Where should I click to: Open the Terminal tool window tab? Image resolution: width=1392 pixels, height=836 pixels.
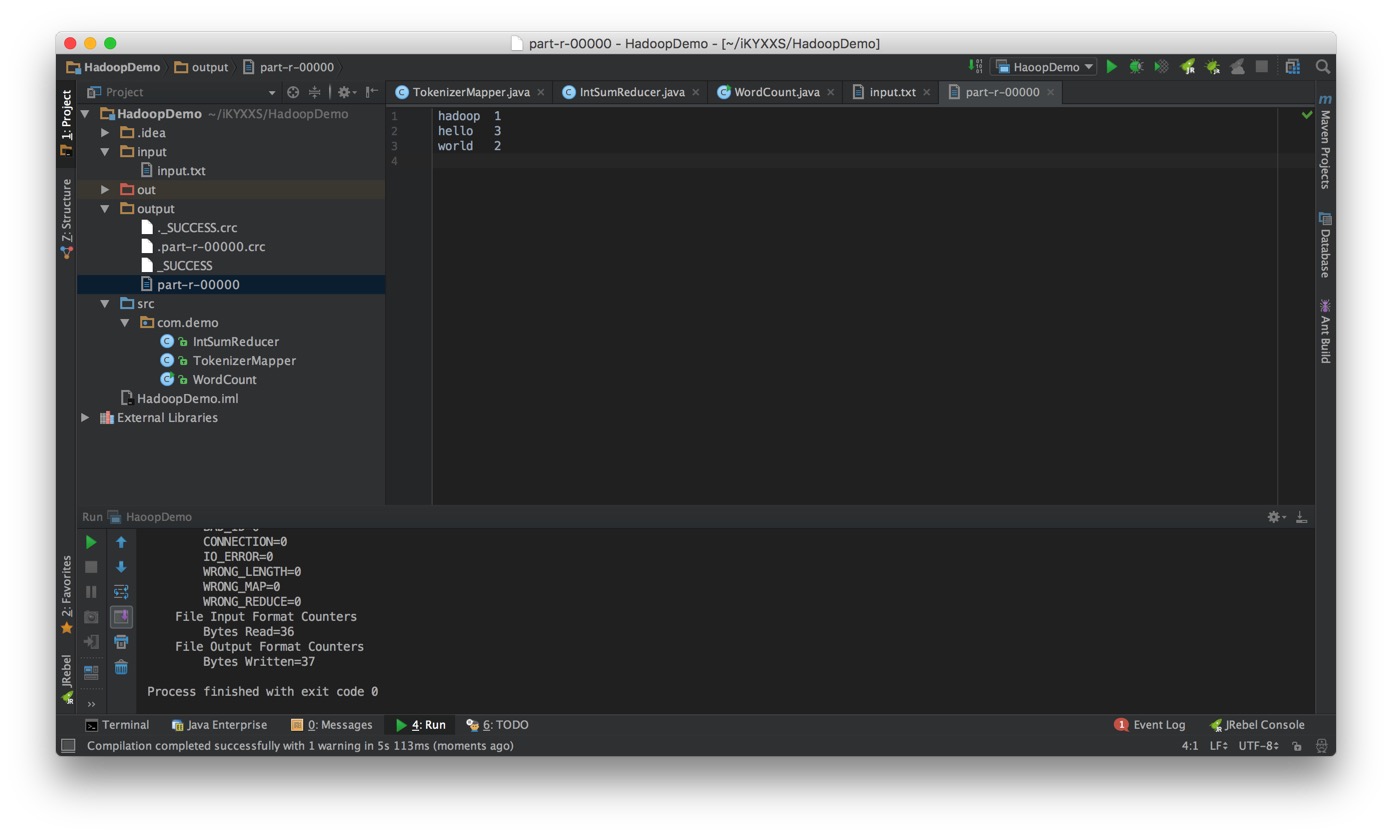pos(117,725)
